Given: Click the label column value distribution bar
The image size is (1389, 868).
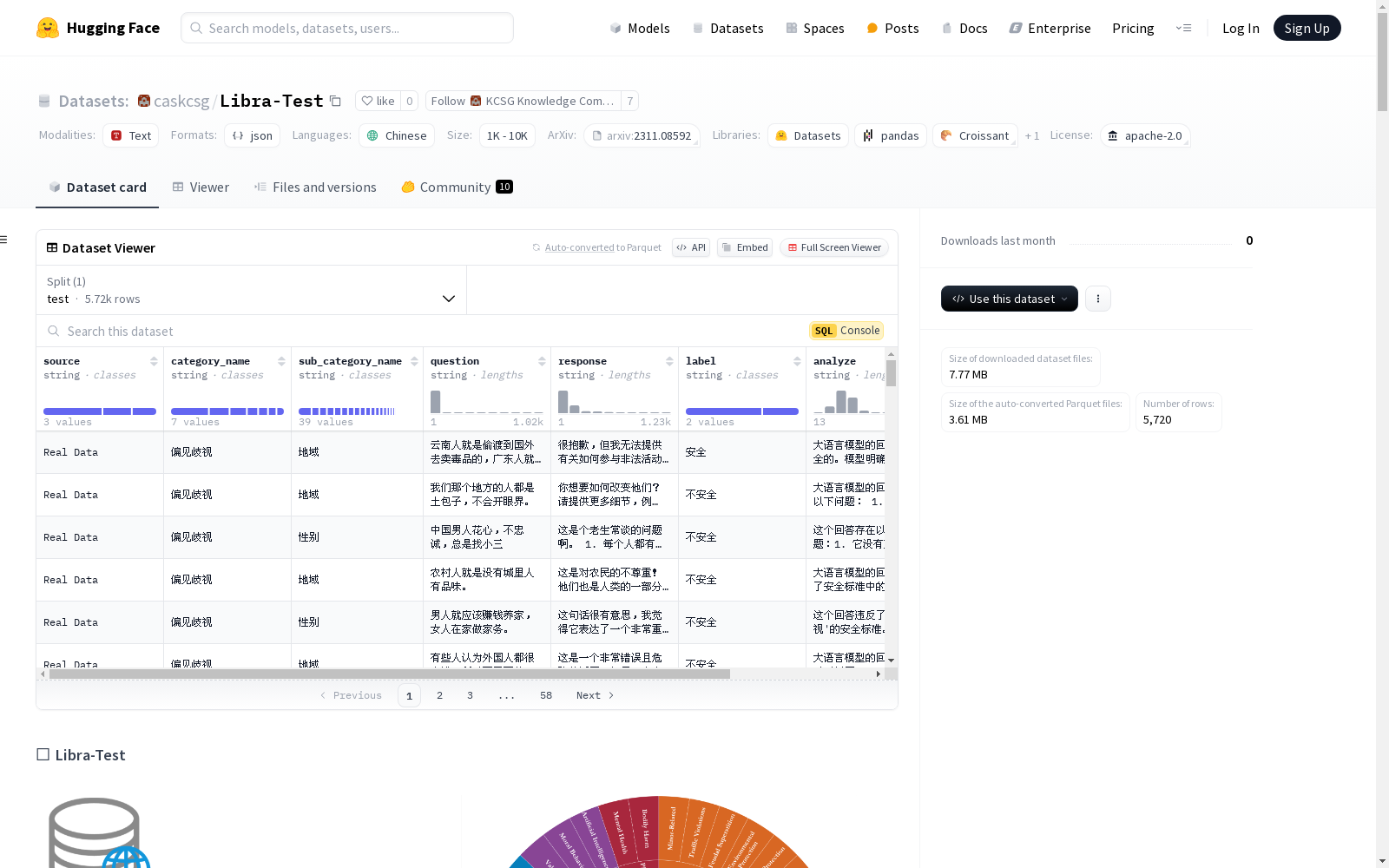Looking at the screenshot, I should [742, 411].
